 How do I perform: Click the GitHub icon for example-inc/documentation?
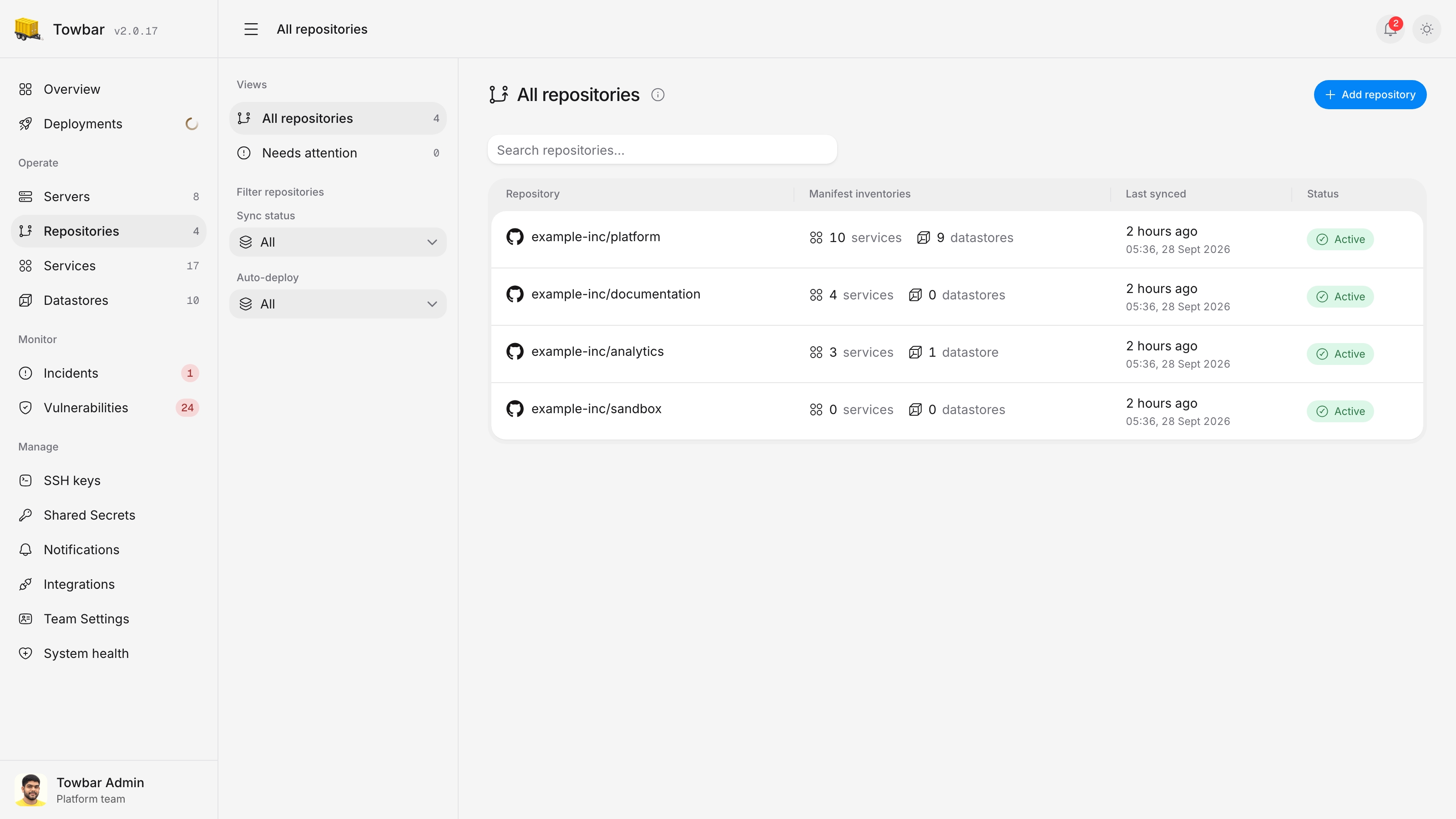tap(515, 294)
